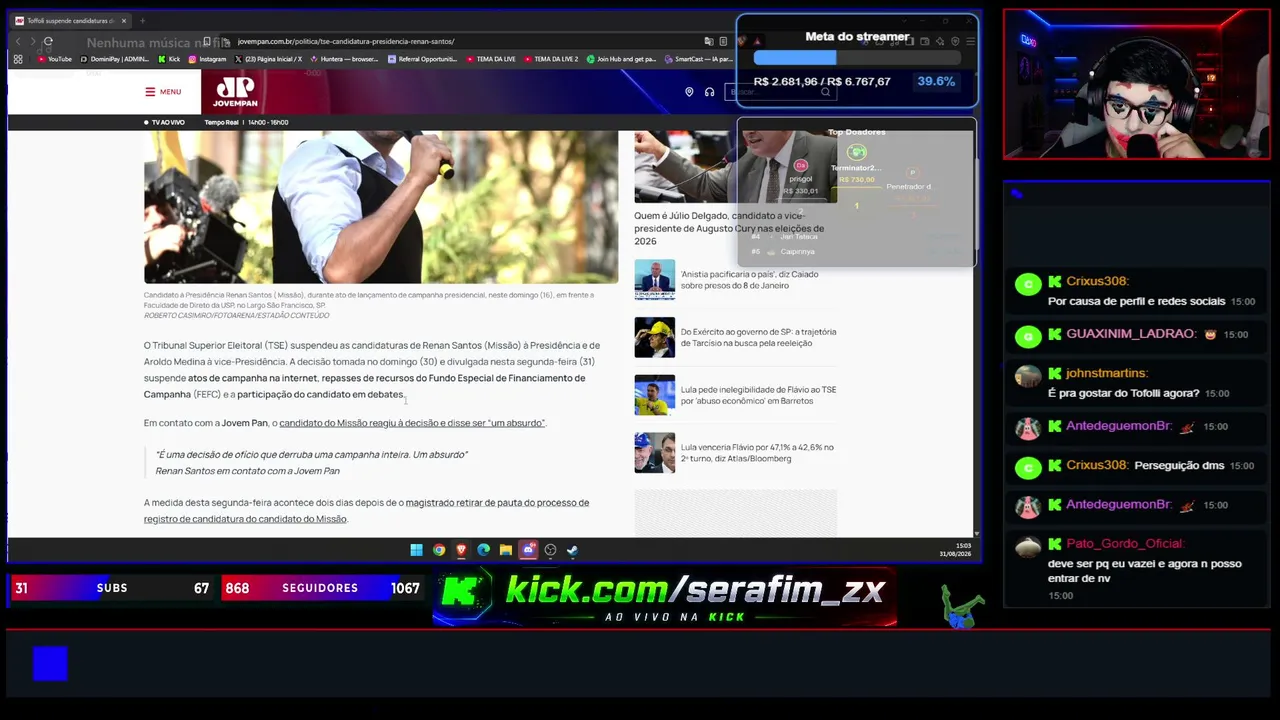Open Microsoft Edge from the taskbar
The height and width of the screenshot is (720, 1280).
pyautogui.click(x=483, y=550)
